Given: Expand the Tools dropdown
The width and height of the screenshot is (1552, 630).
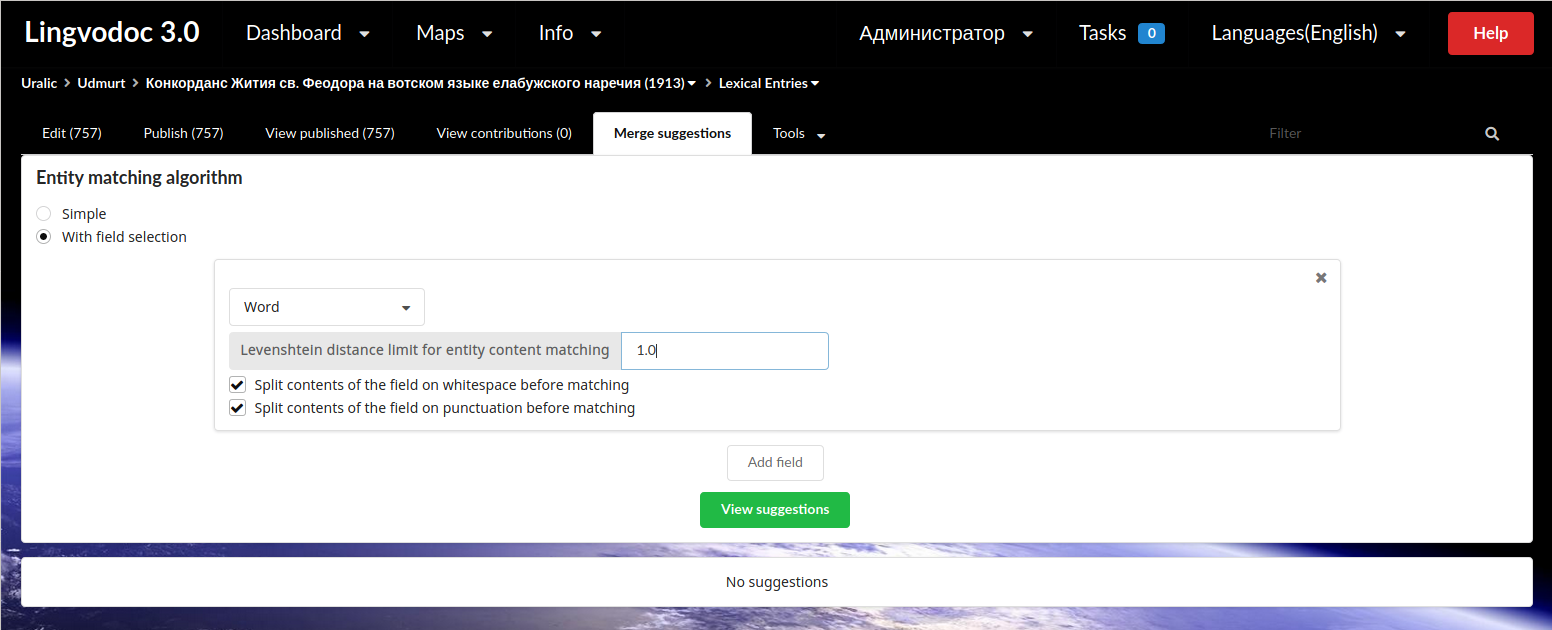Looking at the screenshot, I should [798, 133].
